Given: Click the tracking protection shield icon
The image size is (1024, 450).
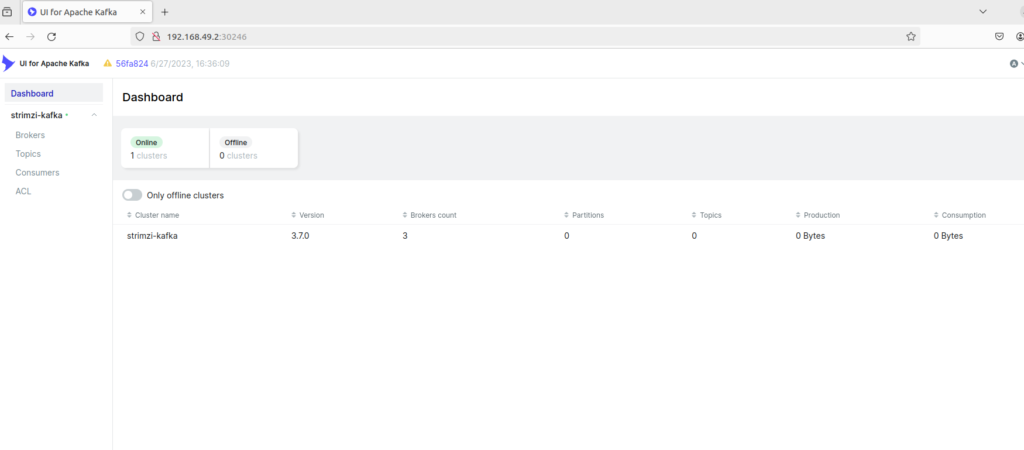Looking at the screenshot, I should [139, 36].
